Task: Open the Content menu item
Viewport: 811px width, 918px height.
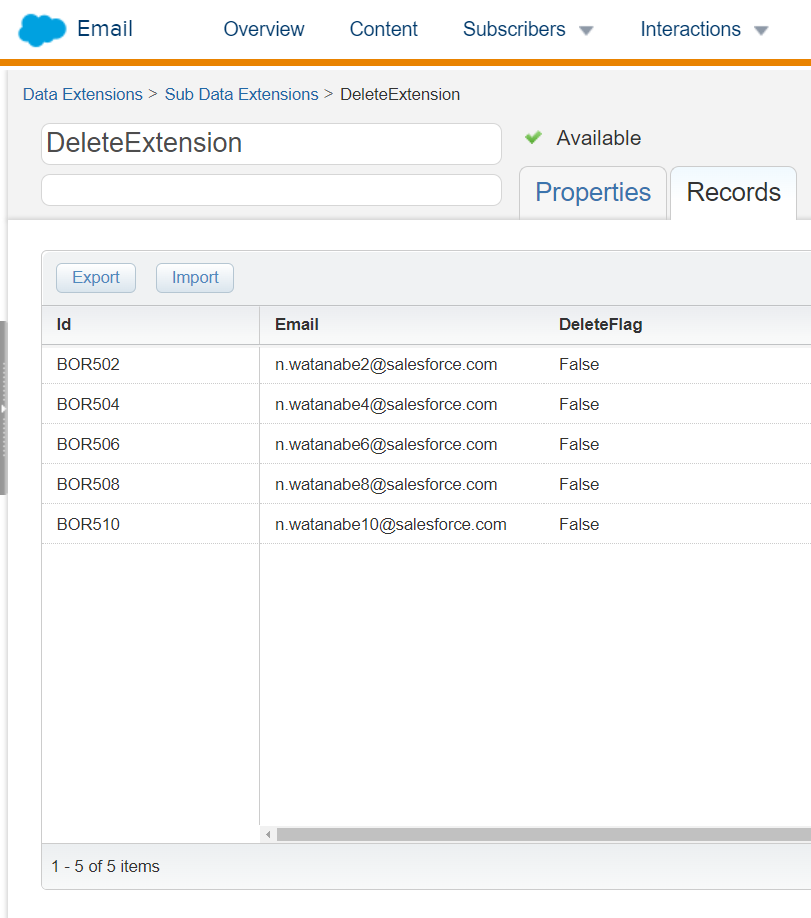Action: click(x=384, y=29)
